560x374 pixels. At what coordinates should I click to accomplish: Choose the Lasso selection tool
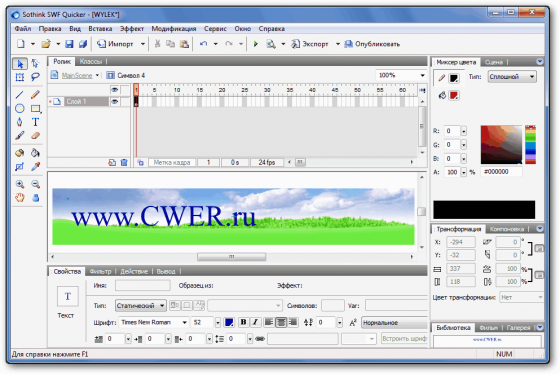coord(35,77)
